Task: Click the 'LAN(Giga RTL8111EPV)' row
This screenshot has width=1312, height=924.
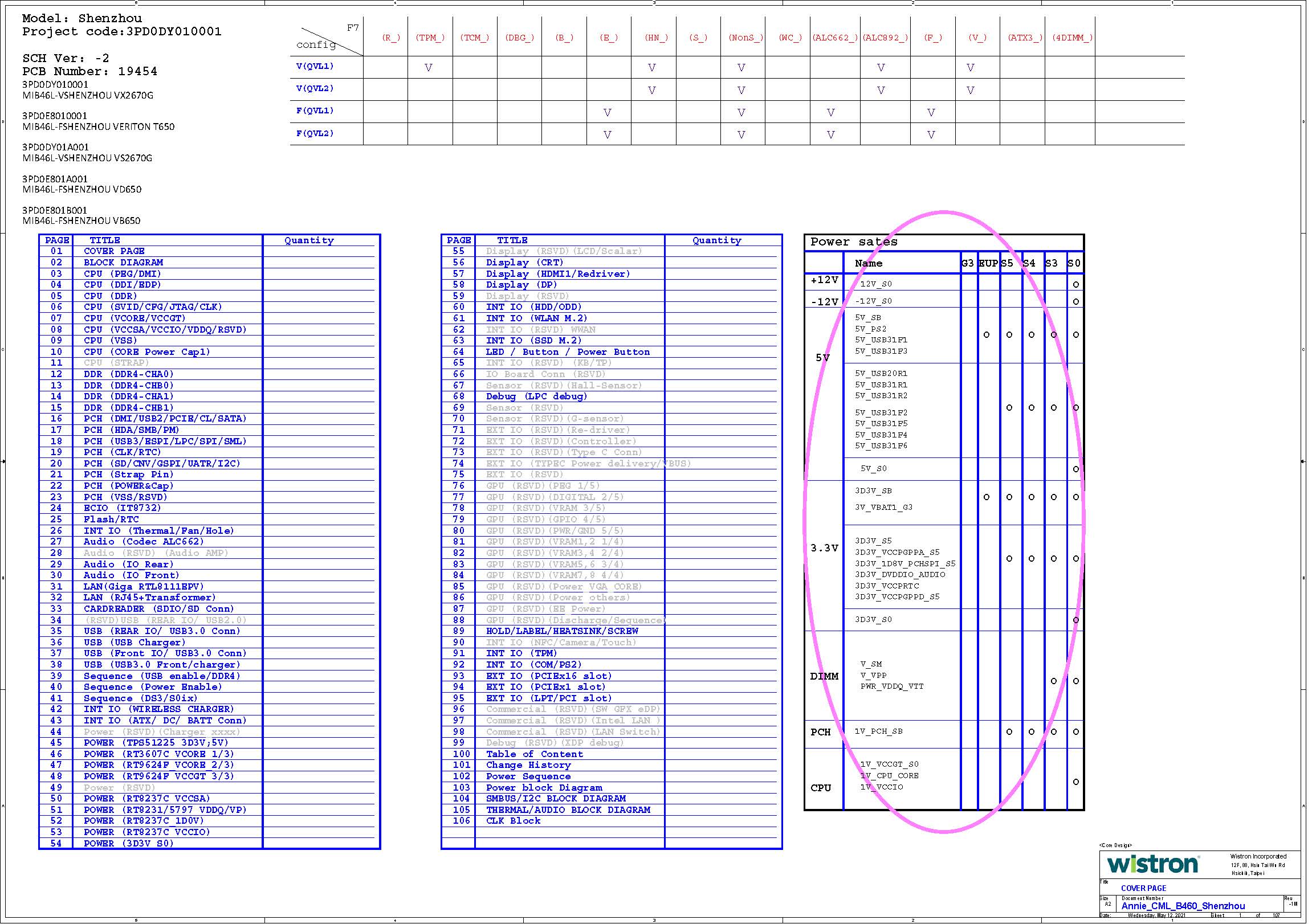Action: click(144, 588)
